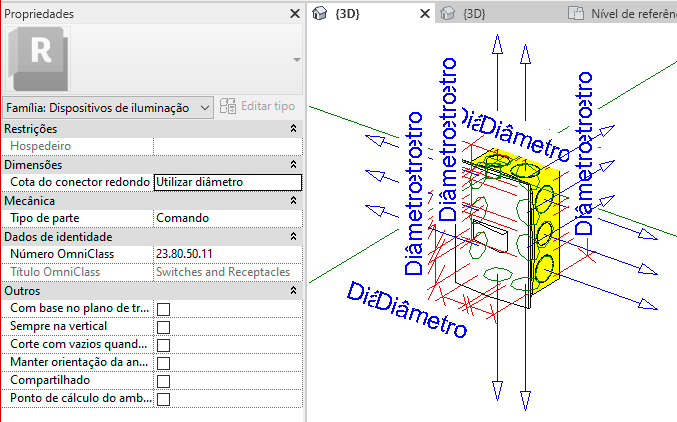Viewport: 677px width, 422px height.
Task: Toggle Corte com vazios quando carregado checkbox
Action: (x=163, y=345)
